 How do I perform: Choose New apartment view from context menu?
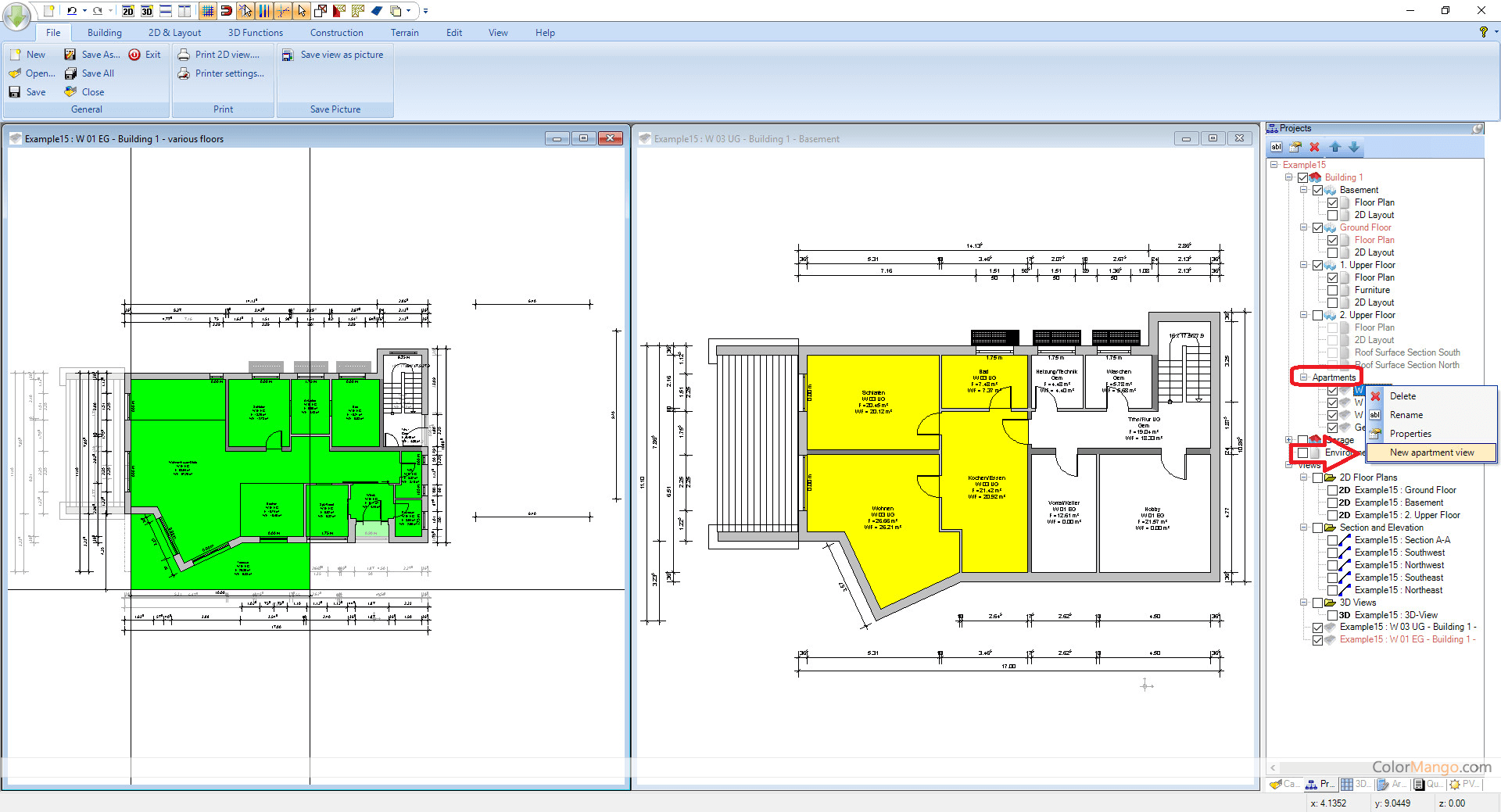tap(1431, 453)
